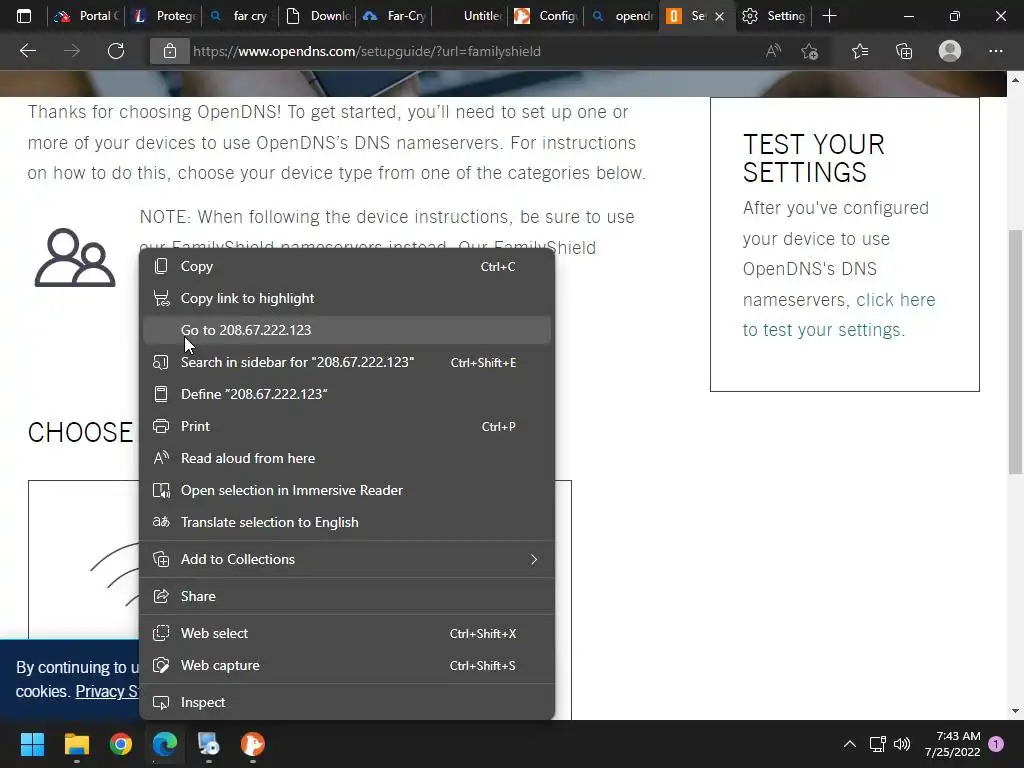Choose Copy link to highlight
Screen dimensions: 1024x768
point(347,298)
